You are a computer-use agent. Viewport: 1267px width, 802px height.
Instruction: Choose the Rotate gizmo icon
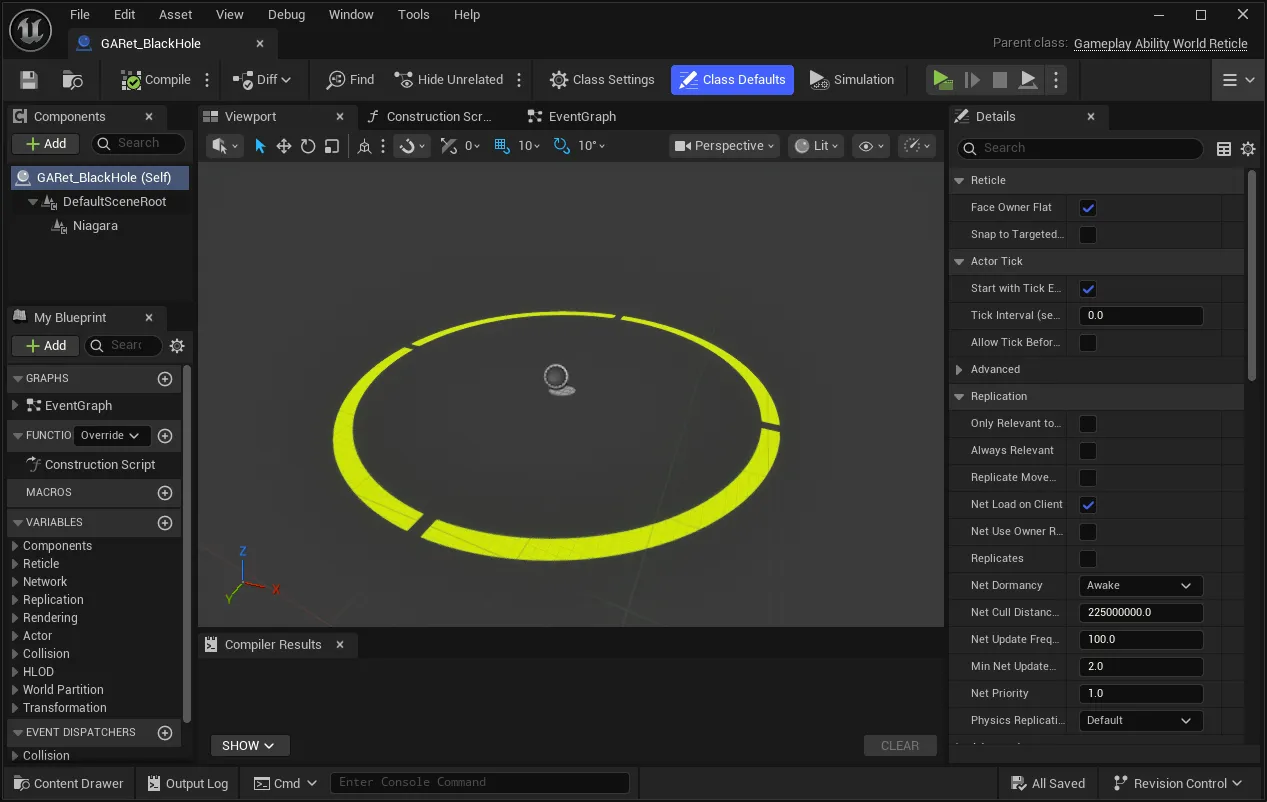pos(308,146)
